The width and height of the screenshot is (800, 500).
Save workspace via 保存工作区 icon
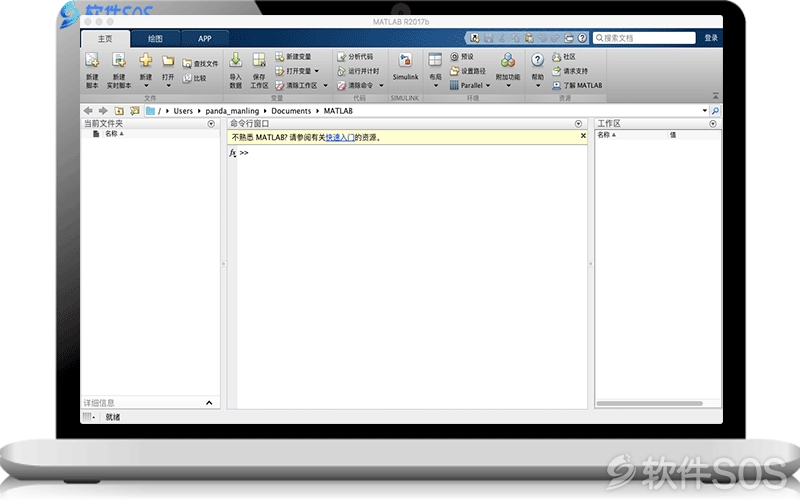coord(259,60)
